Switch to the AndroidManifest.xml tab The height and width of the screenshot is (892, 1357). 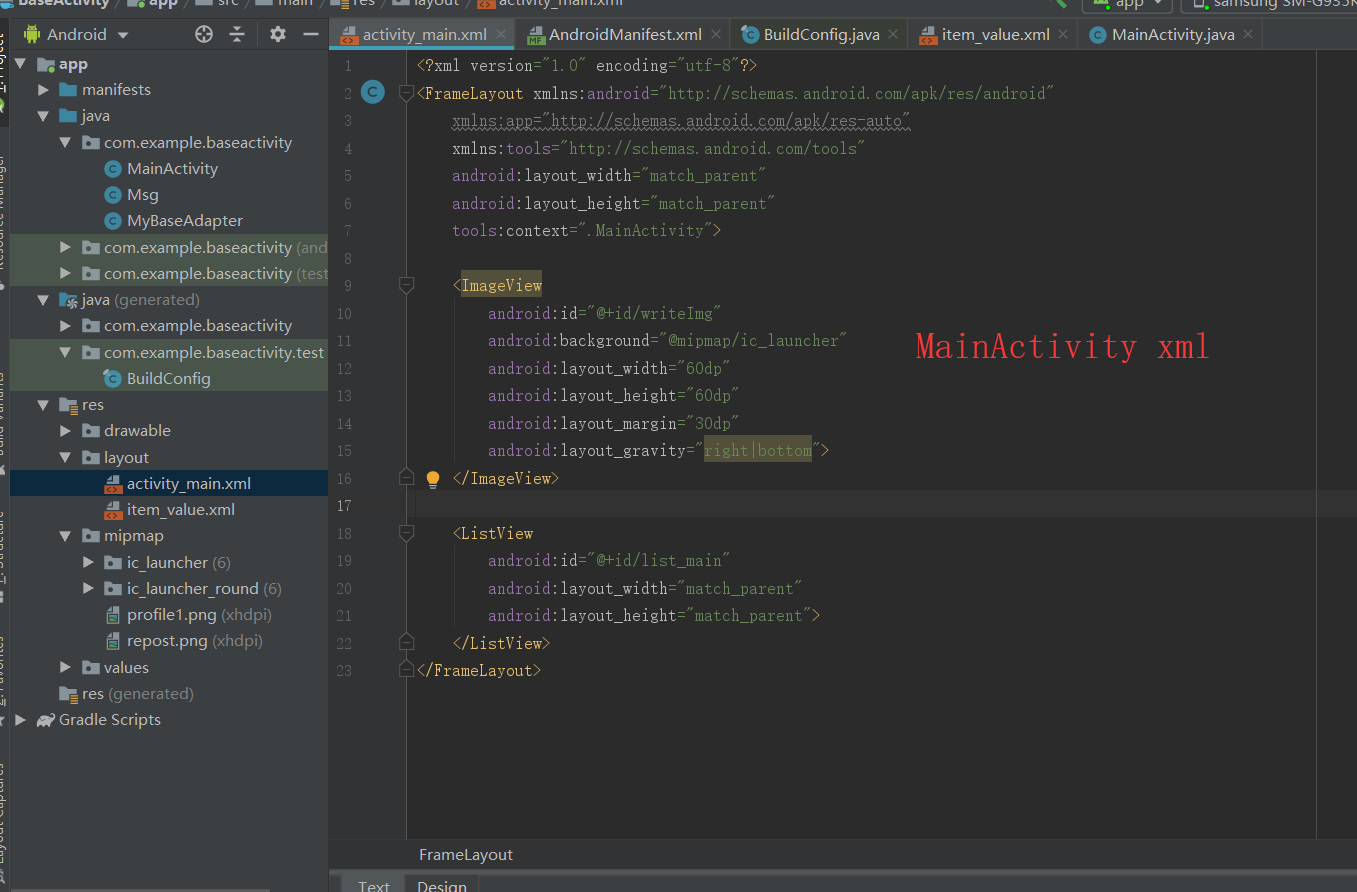click(x=625, y=34)
